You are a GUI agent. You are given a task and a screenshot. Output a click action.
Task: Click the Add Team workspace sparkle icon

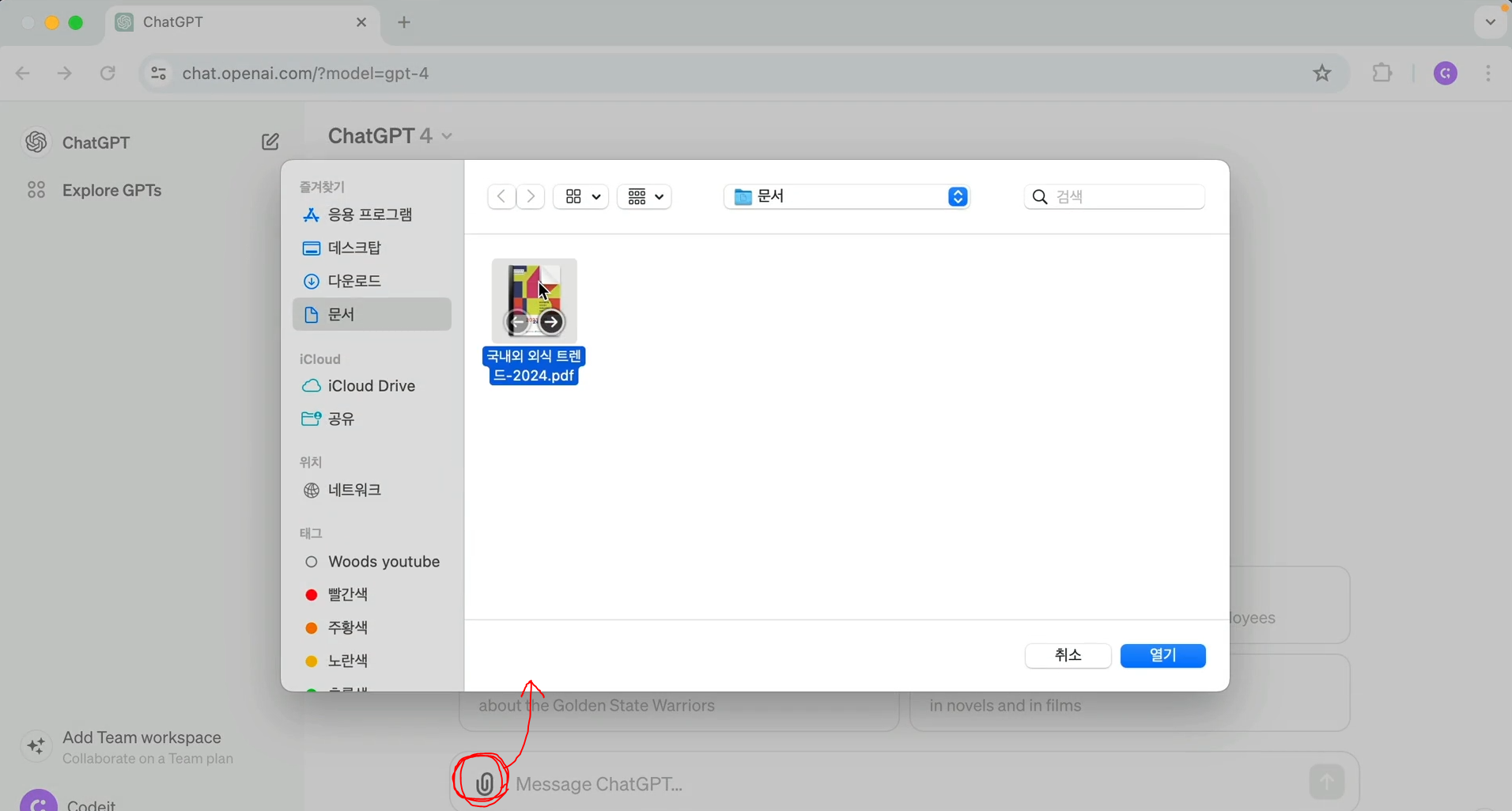tap(36, 746)
